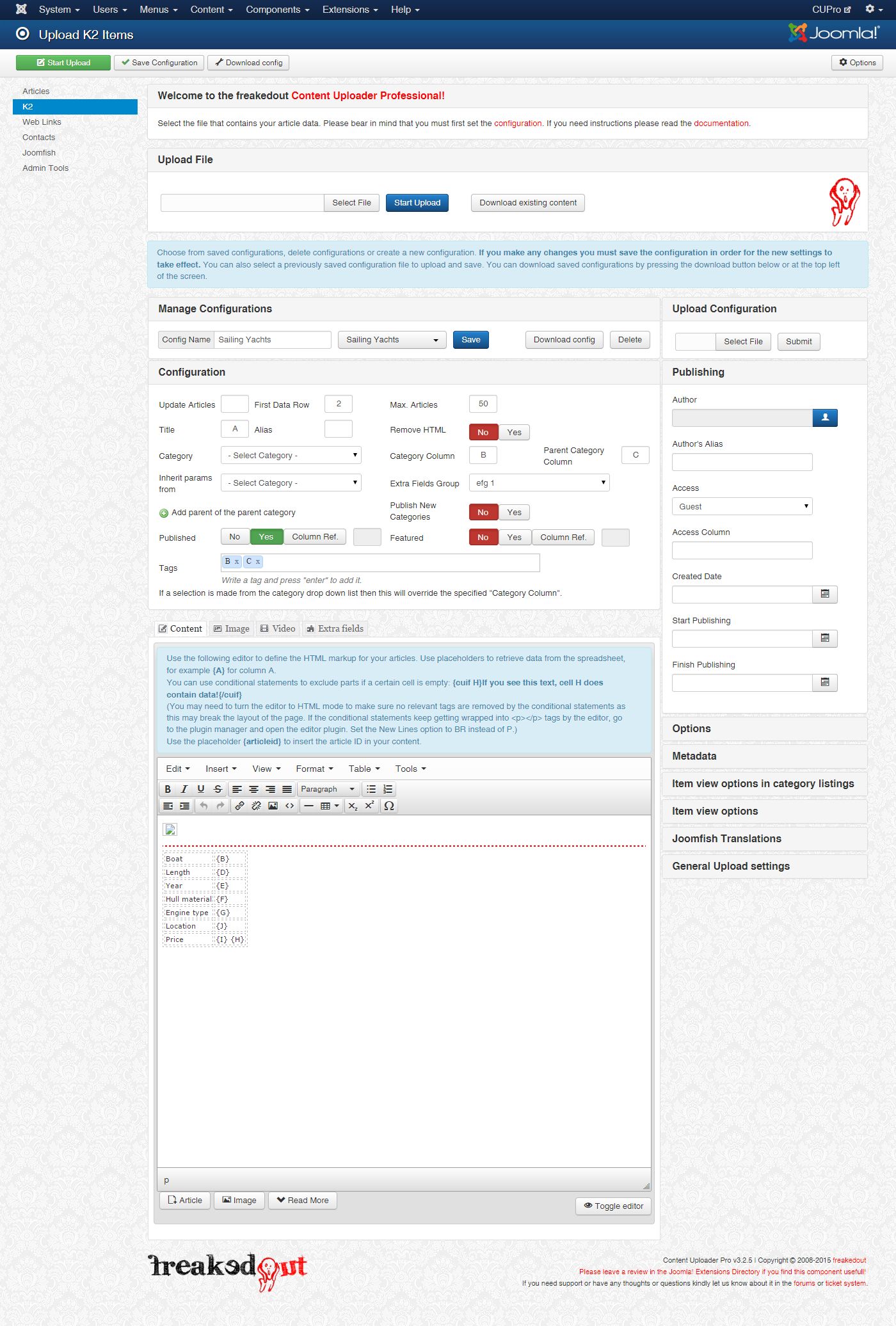Open the Access dropdown showing Guest

click(742, 507)
